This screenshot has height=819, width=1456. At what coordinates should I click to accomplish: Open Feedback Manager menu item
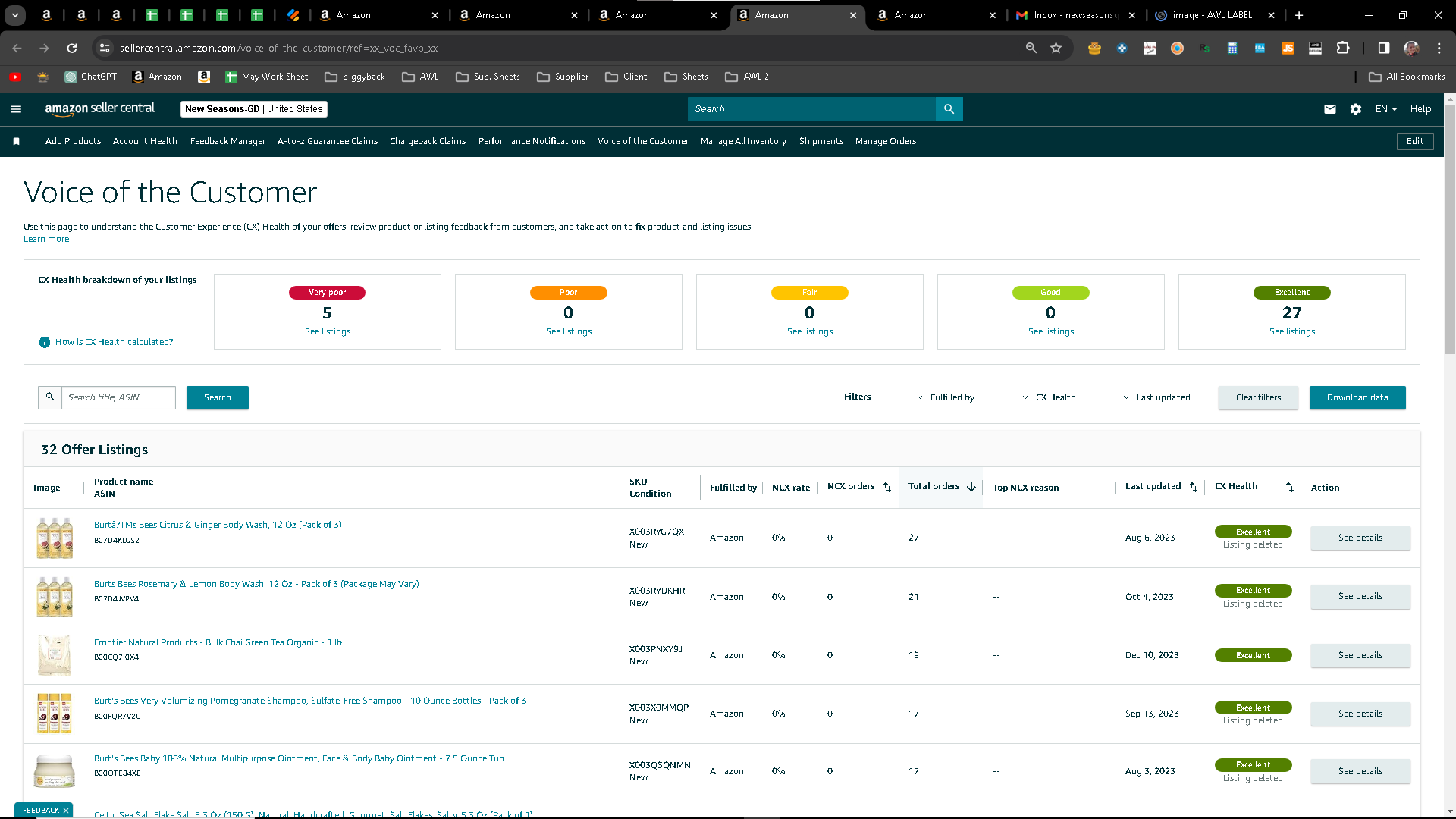[227, 141]
